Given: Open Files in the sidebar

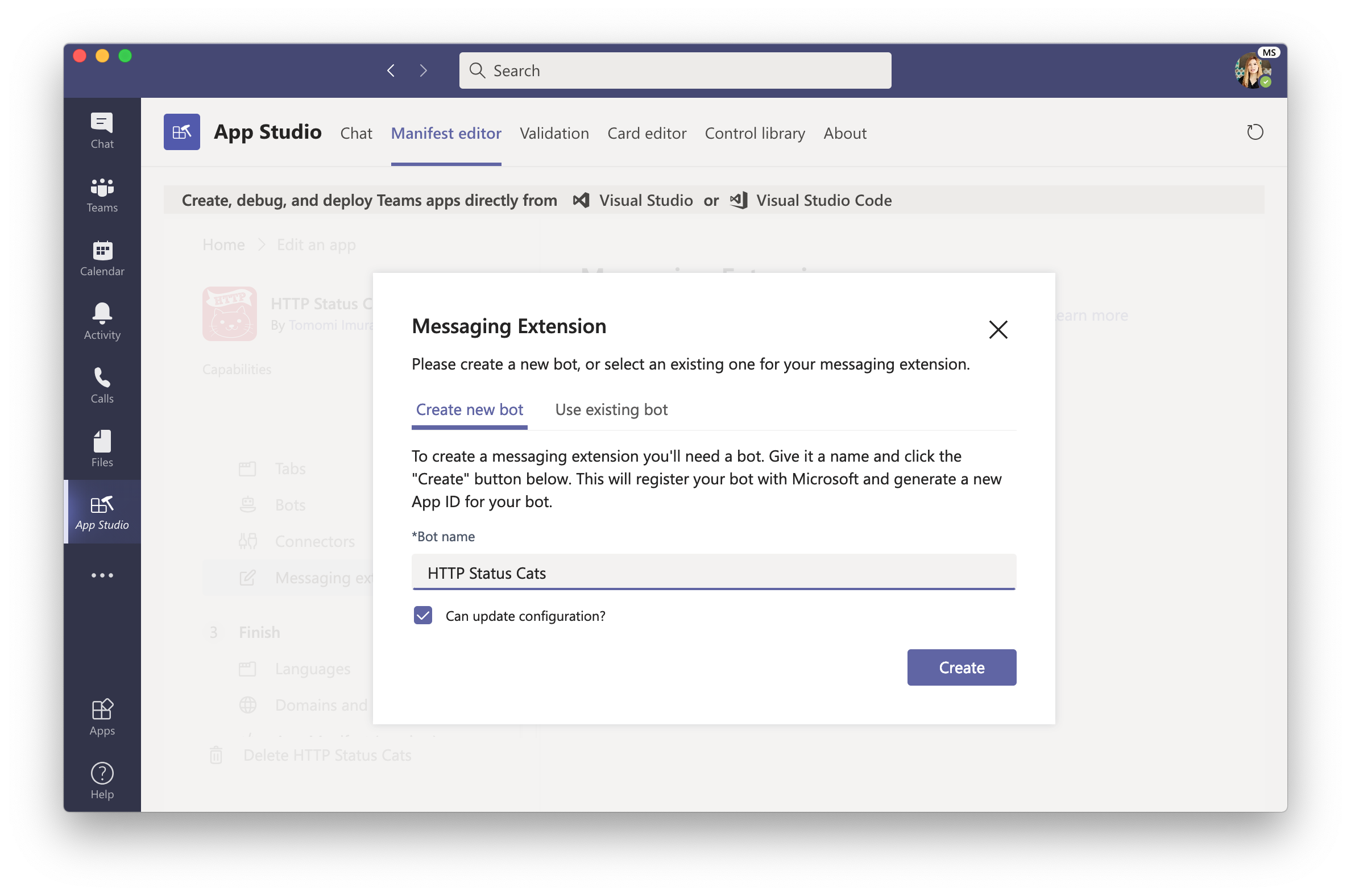Looking at the screenshot, I should (102, 448).
